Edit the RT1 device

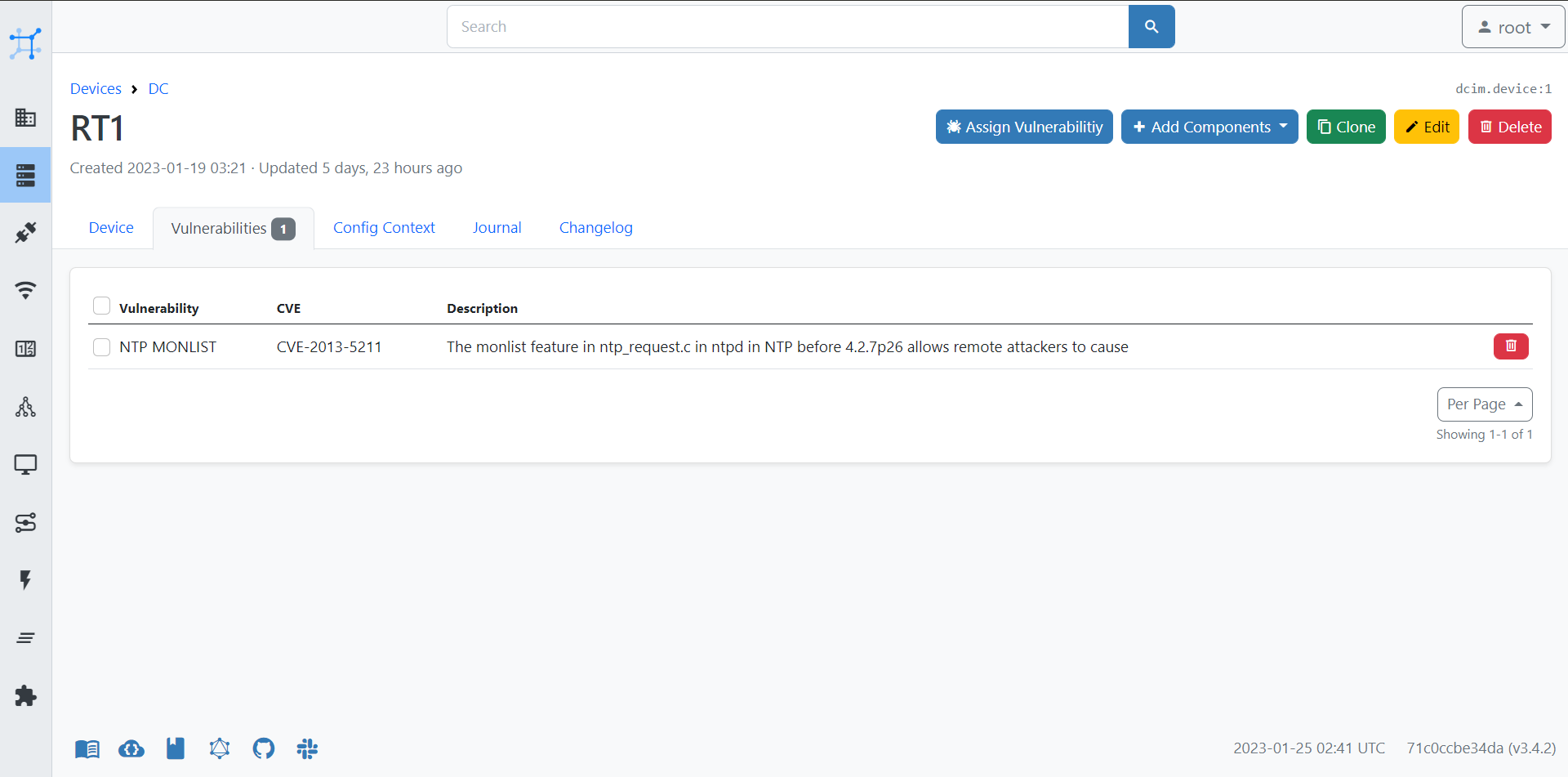(1427, 127)
